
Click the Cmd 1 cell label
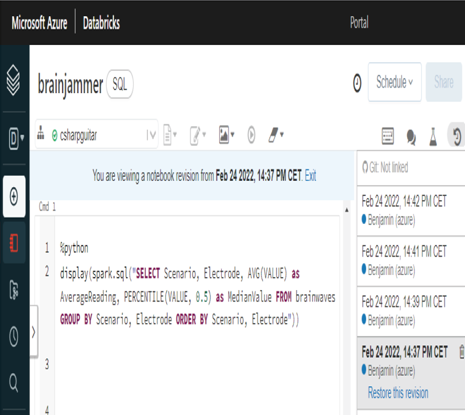[x=47, y=207]
